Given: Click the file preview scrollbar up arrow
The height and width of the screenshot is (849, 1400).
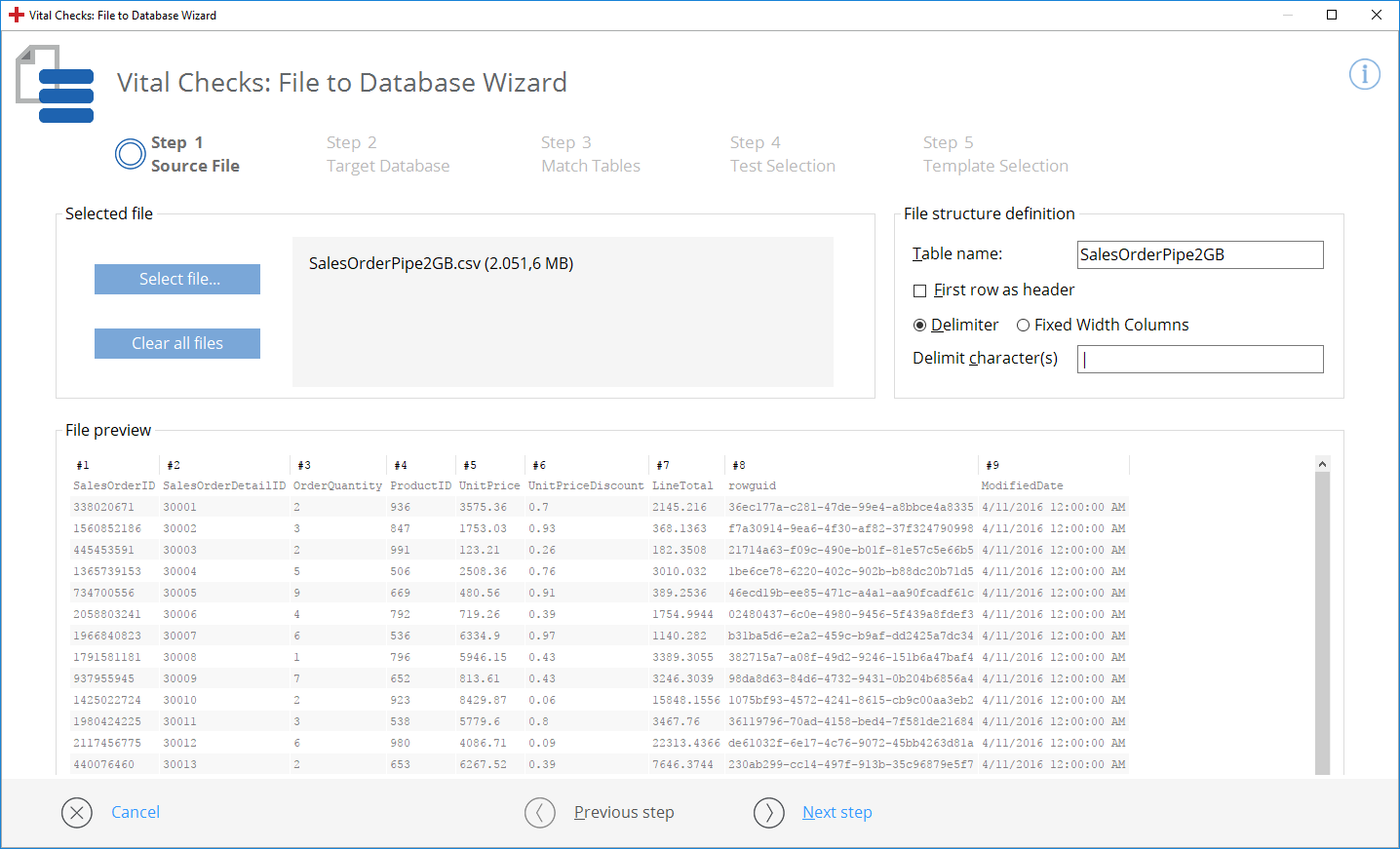Looking at the screenshot, I should click(1322, 464).
